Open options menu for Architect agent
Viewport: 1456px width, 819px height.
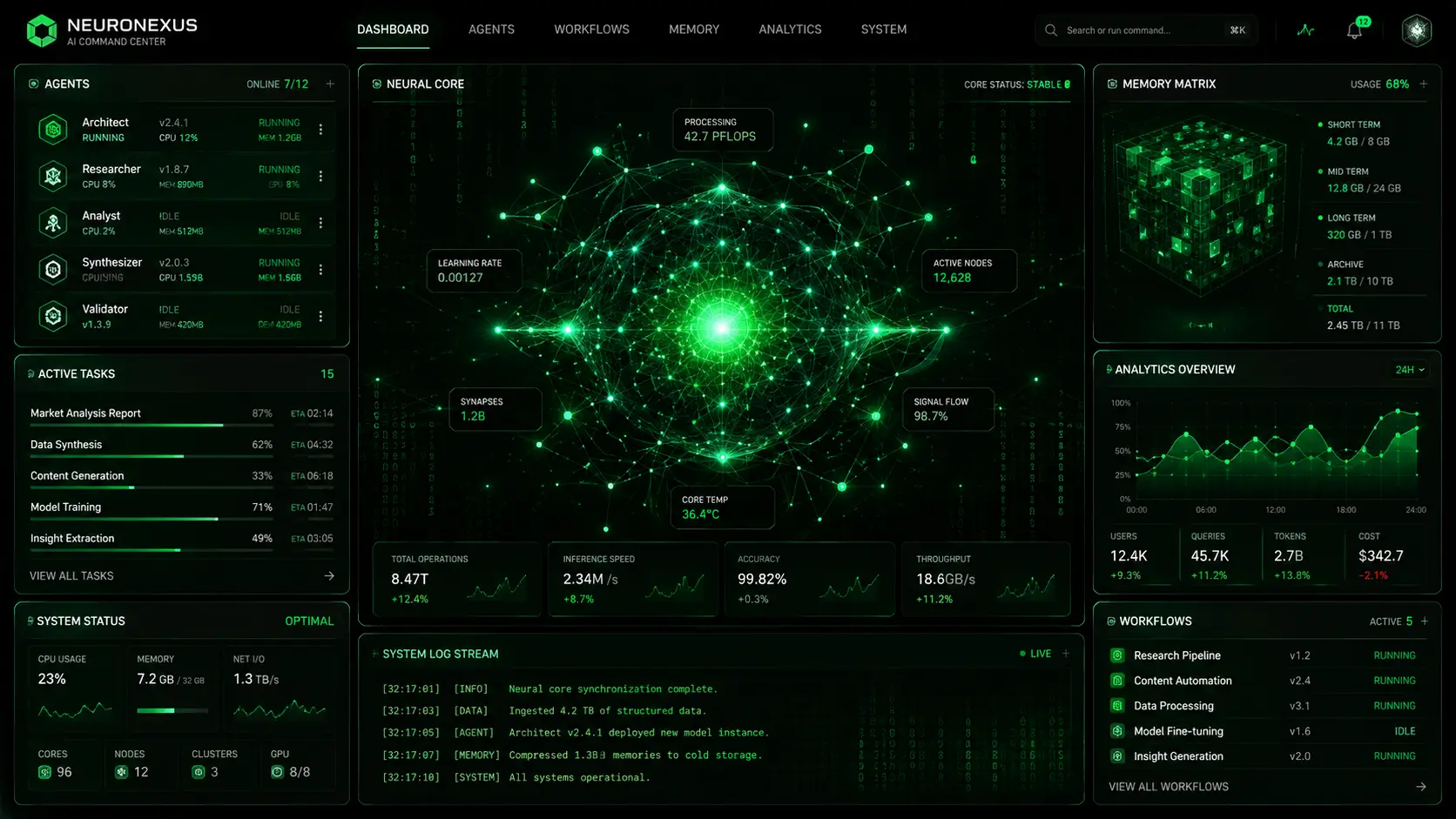click(320, 130)
